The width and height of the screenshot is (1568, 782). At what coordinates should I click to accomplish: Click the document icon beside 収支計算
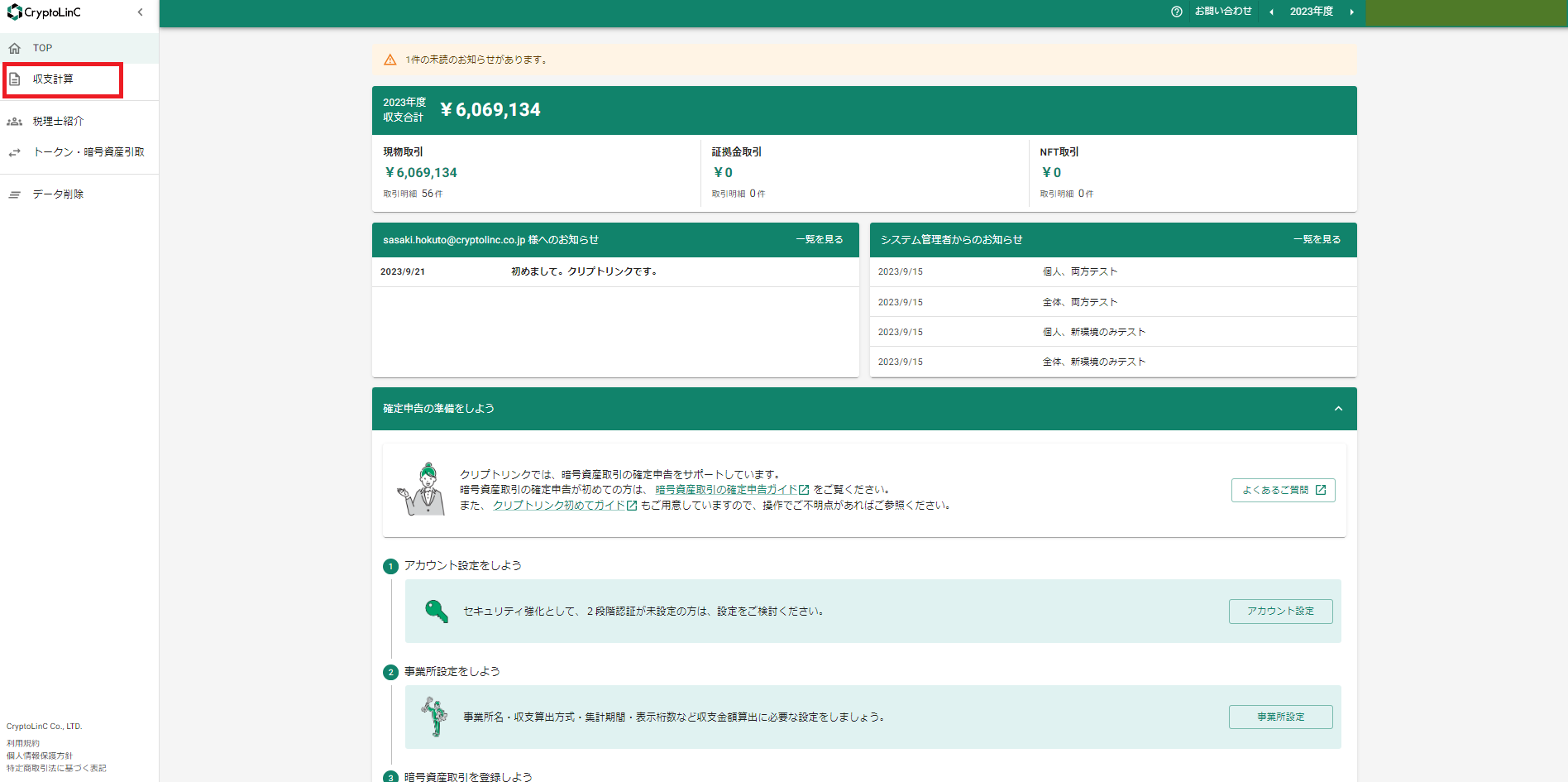(x=15, y=79)
